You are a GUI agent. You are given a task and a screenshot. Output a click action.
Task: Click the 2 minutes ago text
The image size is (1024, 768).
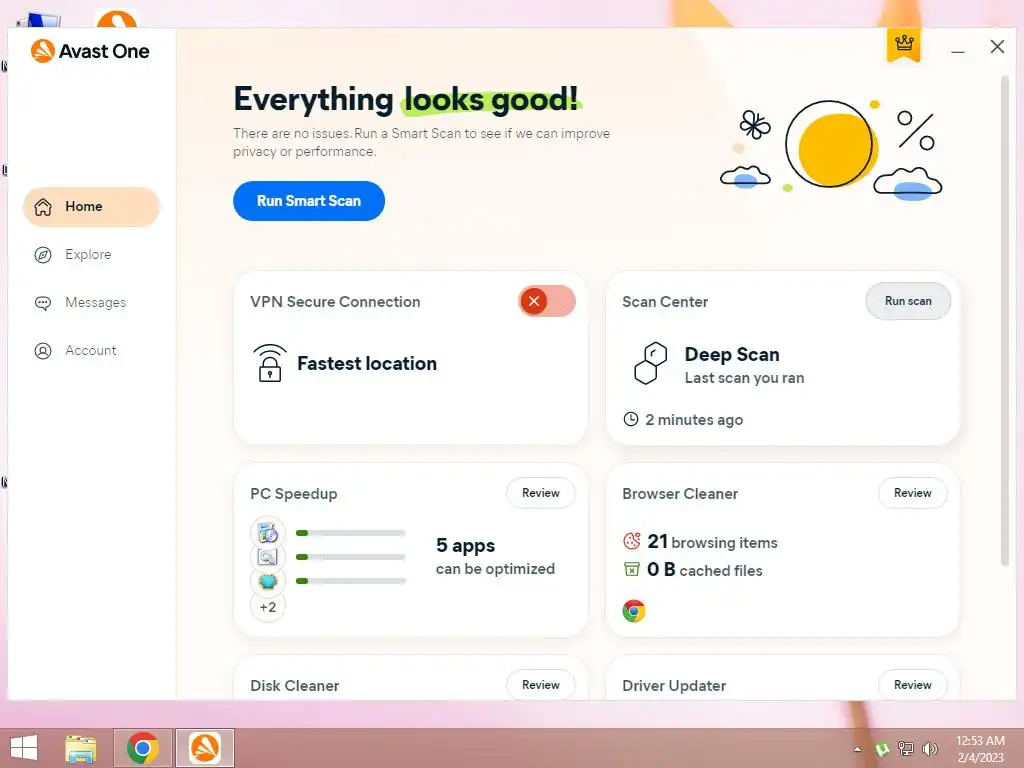694,420
